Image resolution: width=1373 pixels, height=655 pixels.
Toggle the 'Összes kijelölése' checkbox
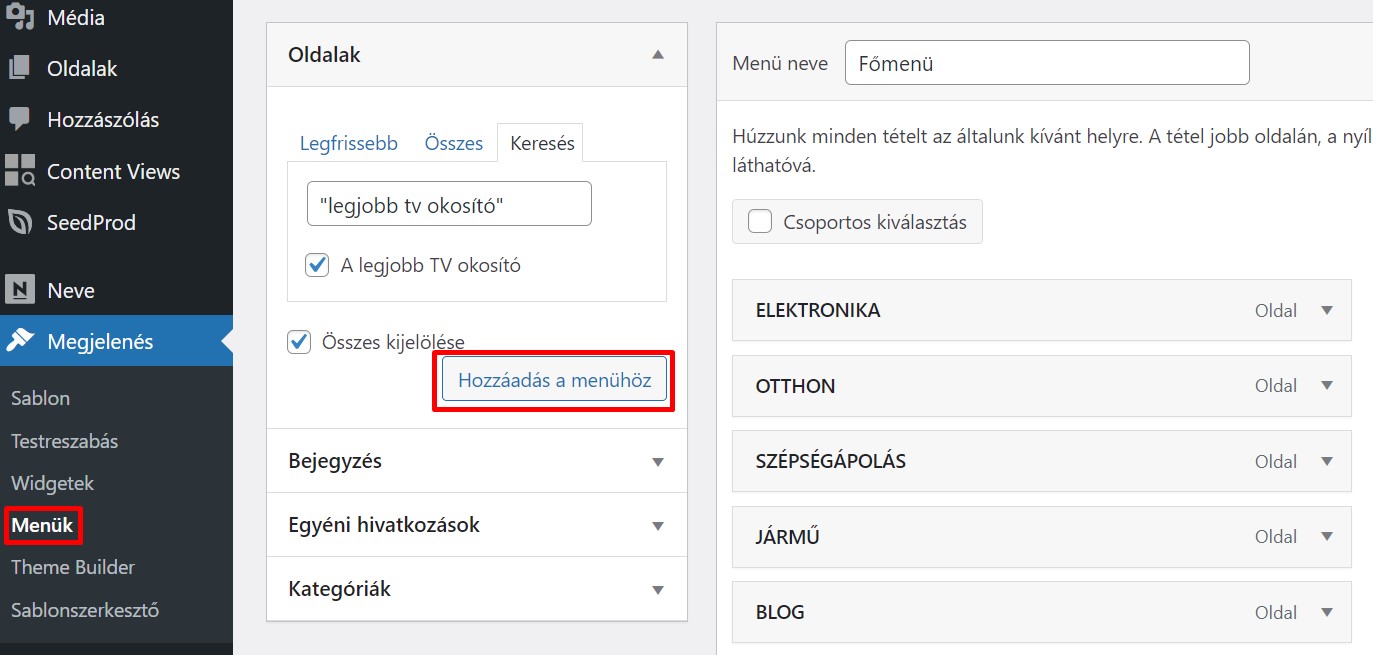(x=299, y=342)
